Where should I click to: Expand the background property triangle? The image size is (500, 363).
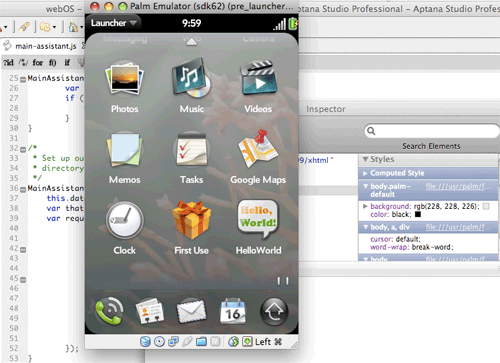(365, 206)
